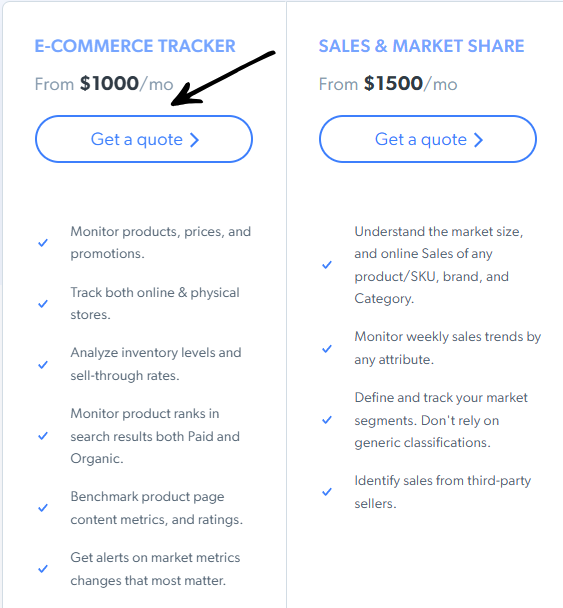Select the SALES & MARKET SHARE heading

pyautogui.click(x=421, y=46)
